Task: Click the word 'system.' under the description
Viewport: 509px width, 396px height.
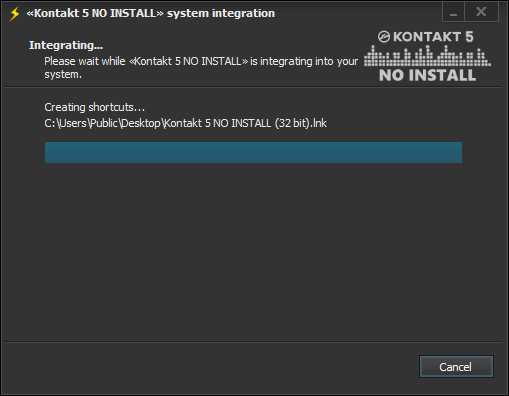Action: [63, 74]
